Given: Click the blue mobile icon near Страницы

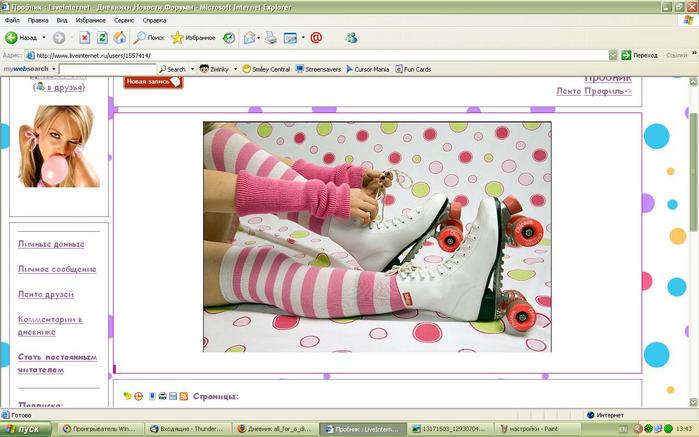Looking at the screenshot, I should pos(152,396).
